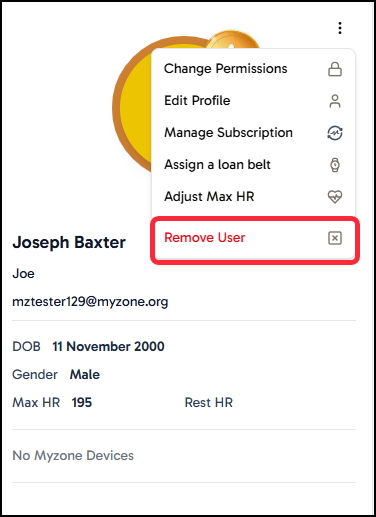376x517 pixels.
Task: Click the Joseph Baxter name heading
Action: click(69, 242)
